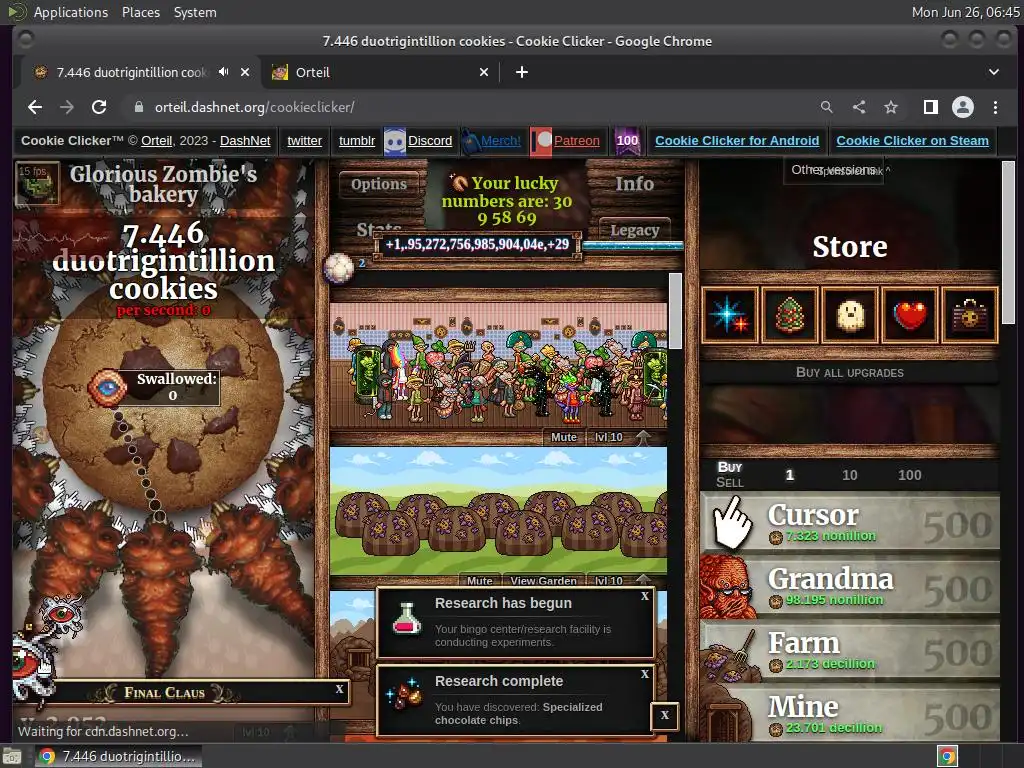Open the Places menu
Screen dimensions: 1024x768
(140, 12)
